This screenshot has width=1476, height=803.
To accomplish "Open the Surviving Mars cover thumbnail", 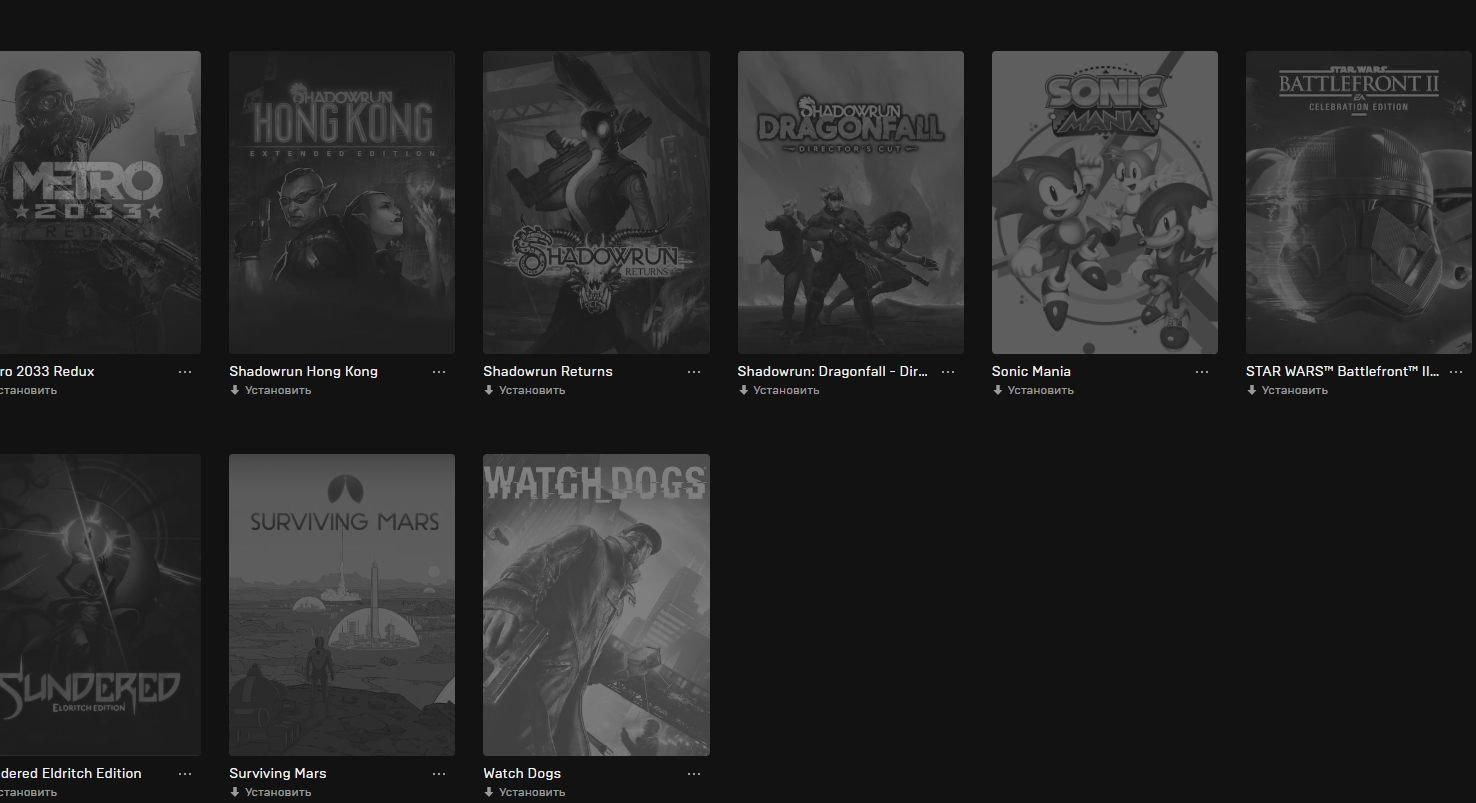I will [x=342, y=605].
